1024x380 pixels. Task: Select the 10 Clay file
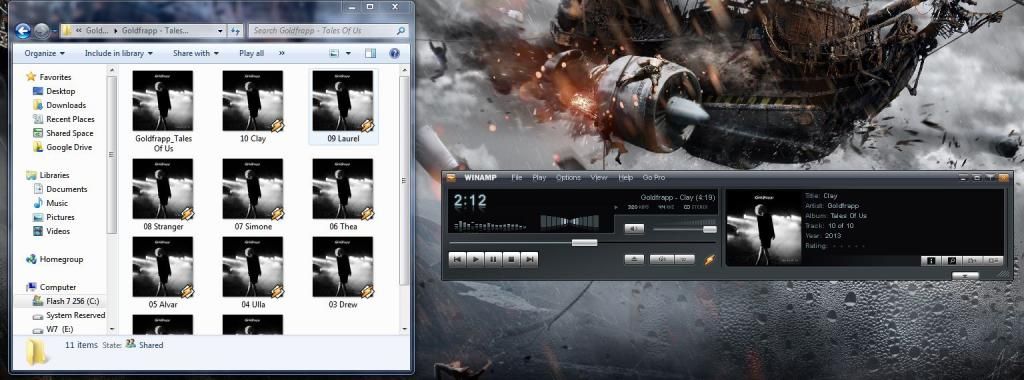click(x=253, y=106)
